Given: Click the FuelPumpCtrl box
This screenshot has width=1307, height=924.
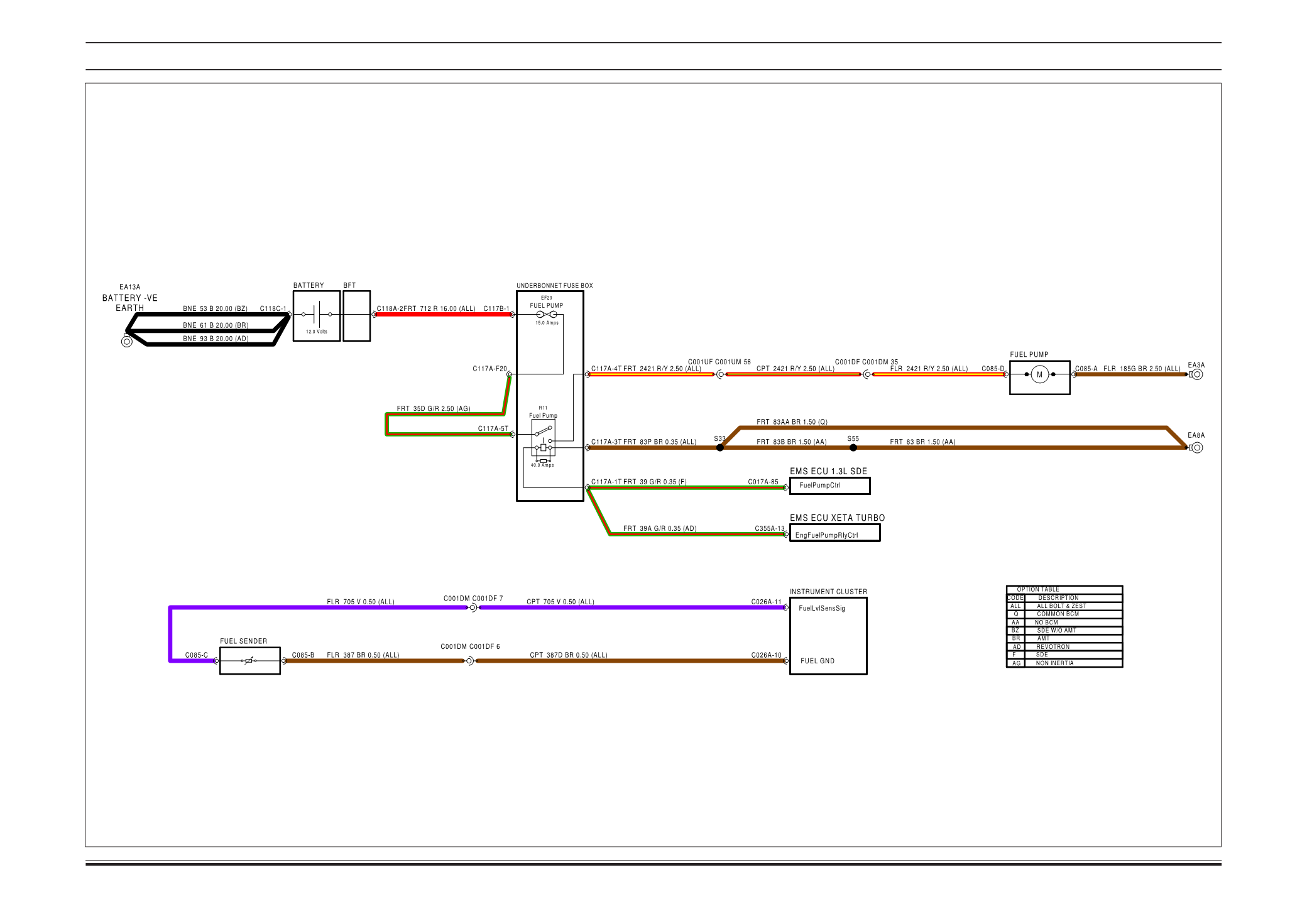Looking at the screenshot, I should [829, 486].
